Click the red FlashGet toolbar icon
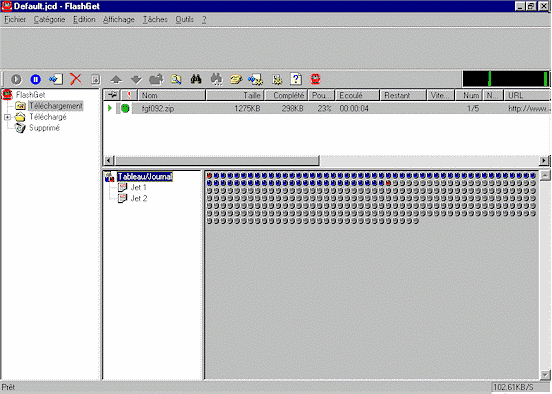 (315, 79)
